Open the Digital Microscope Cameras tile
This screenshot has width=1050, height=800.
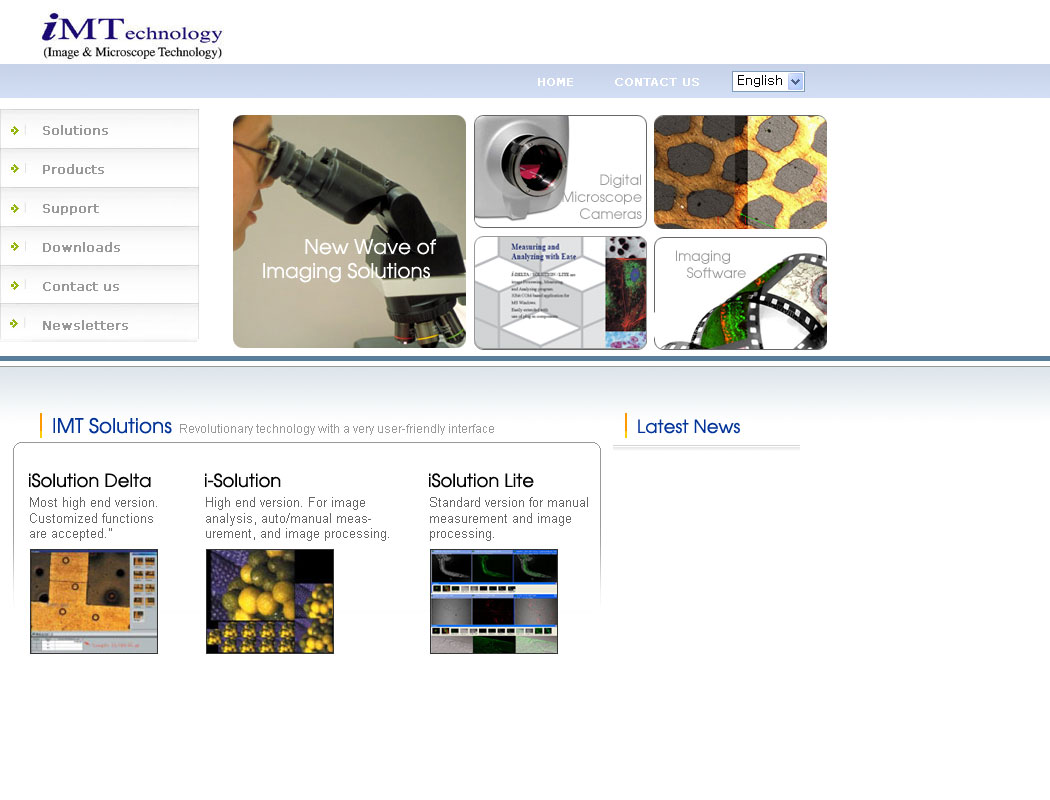[x=560, y=171]
